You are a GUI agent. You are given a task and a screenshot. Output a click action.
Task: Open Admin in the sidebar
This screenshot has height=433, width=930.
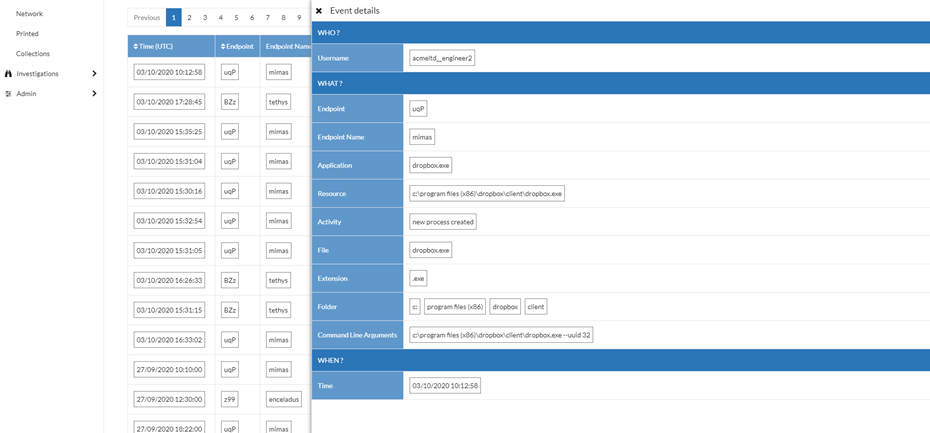26,94
